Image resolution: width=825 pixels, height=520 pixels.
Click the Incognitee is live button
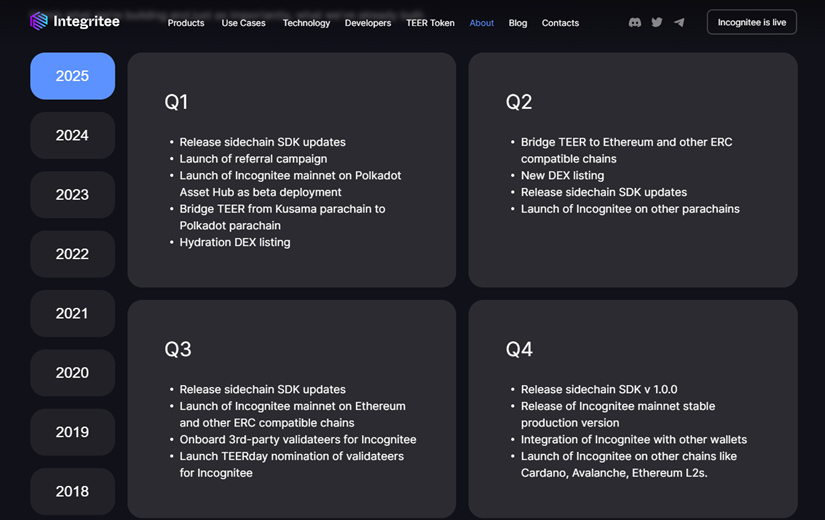[752, 22]
